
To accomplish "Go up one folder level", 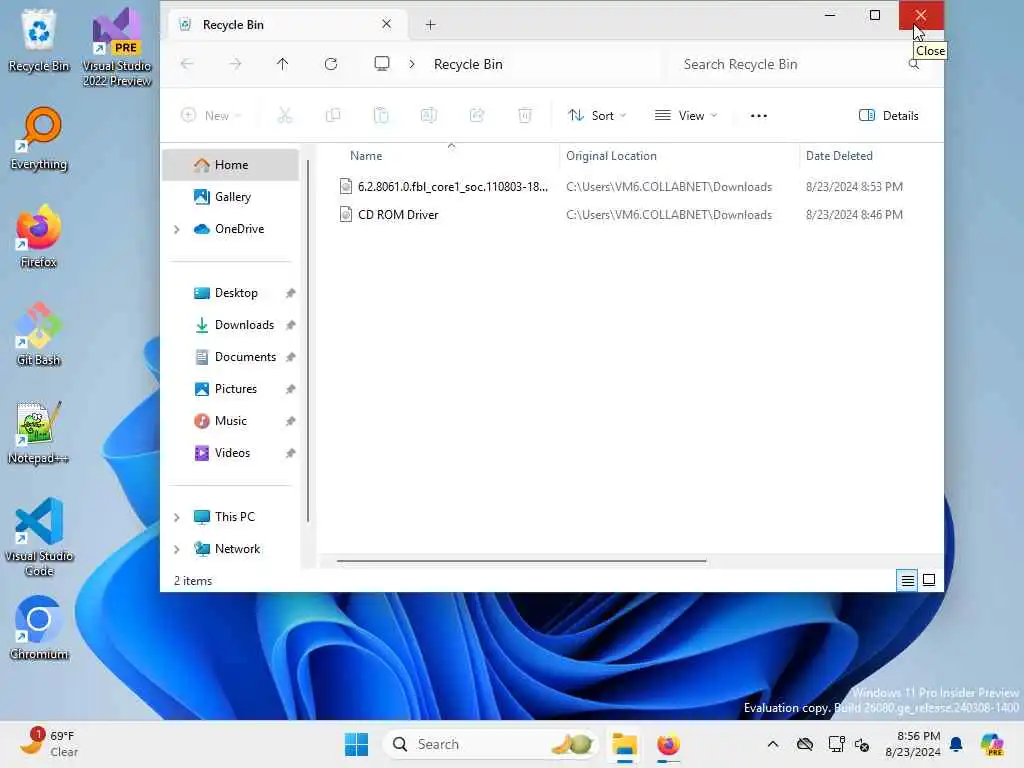I will pos(282,64).
